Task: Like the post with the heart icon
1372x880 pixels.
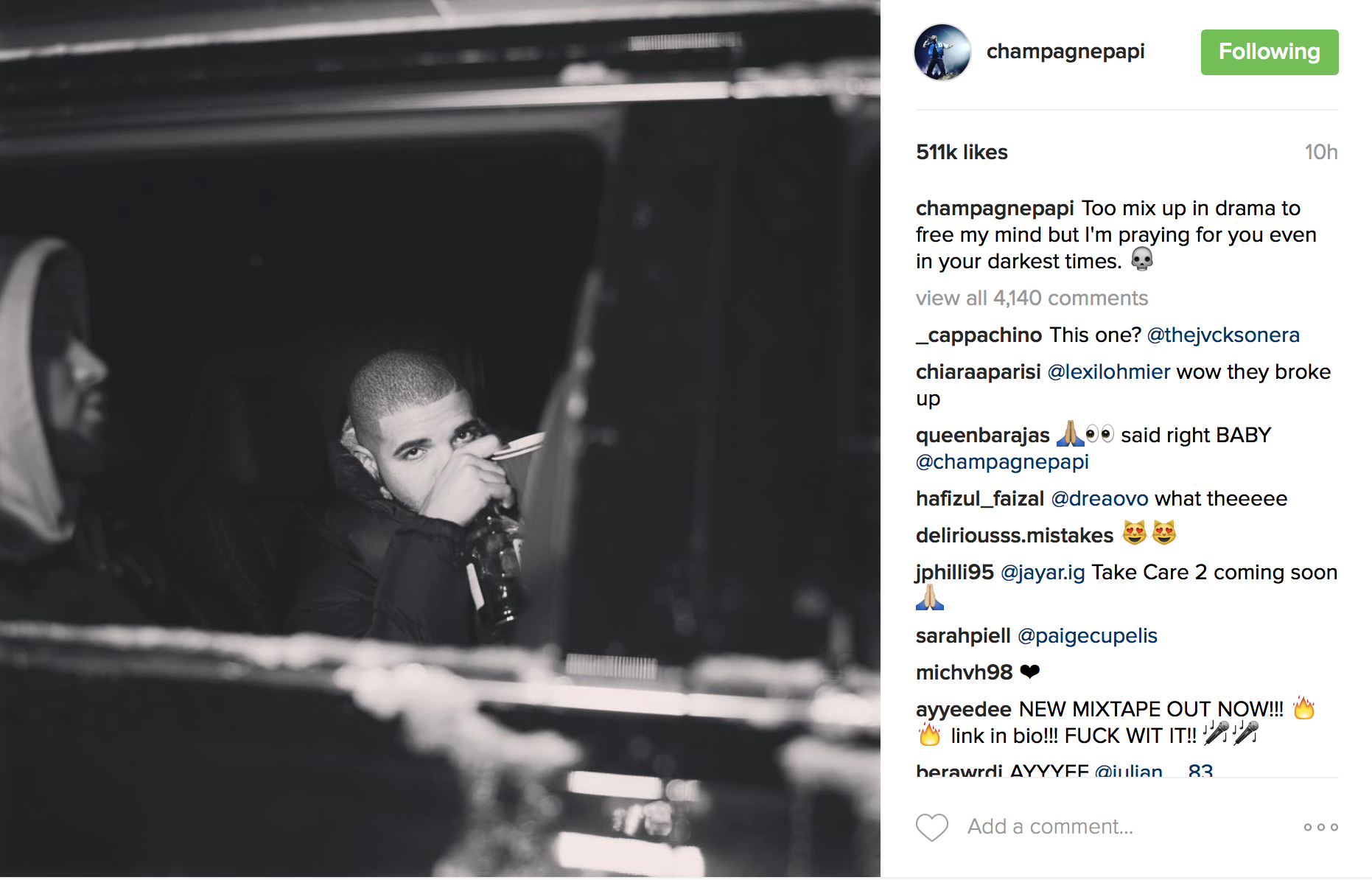Action: tap(931, 827)
